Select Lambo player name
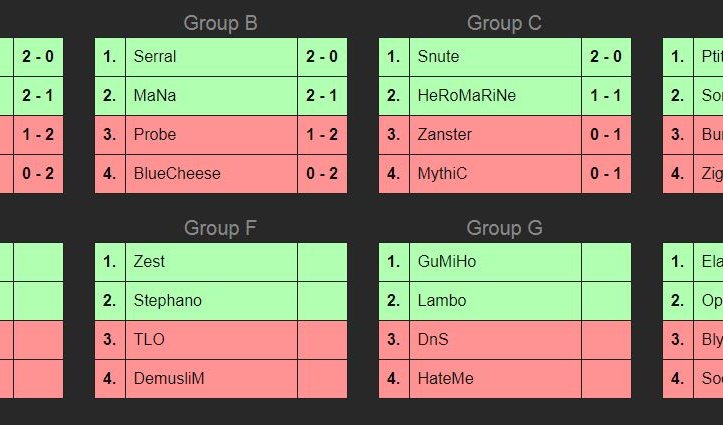The height and width of the screenshot is (425, 723). click(x=440, y=301)
